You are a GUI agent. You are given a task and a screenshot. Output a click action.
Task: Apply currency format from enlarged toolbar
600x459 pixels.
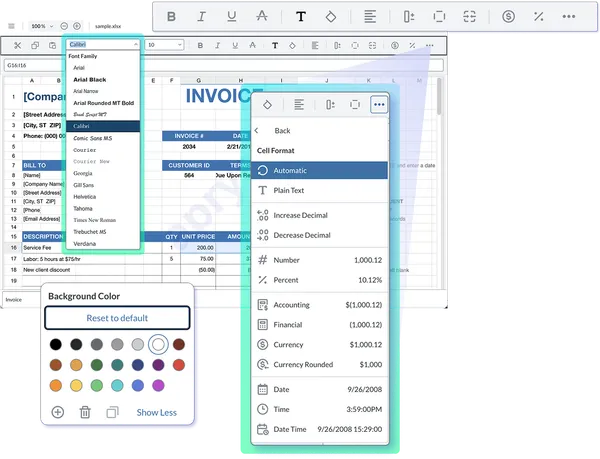coord(508,16)
